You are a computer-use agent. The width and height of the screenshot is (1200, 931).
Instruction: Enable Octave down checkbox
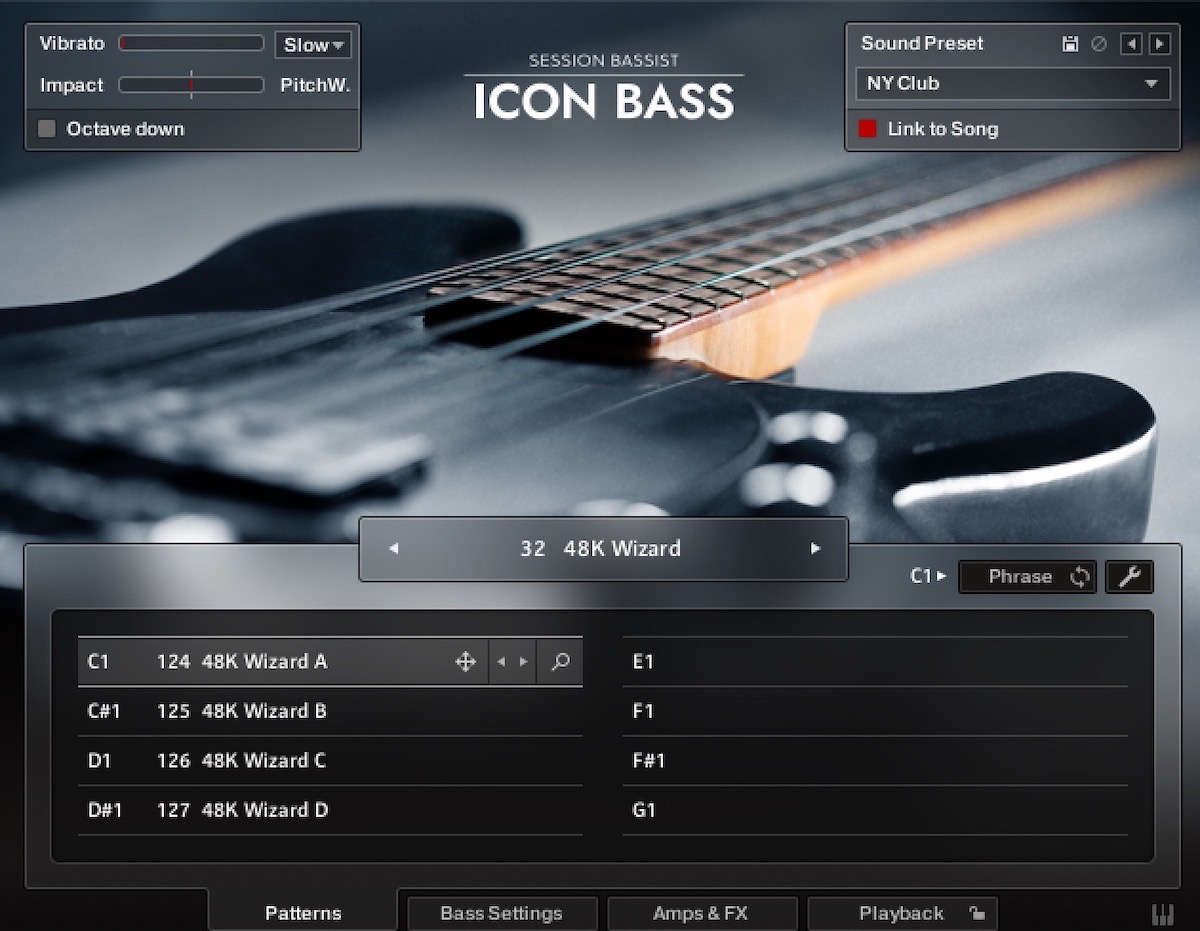(x=47, y=129)
